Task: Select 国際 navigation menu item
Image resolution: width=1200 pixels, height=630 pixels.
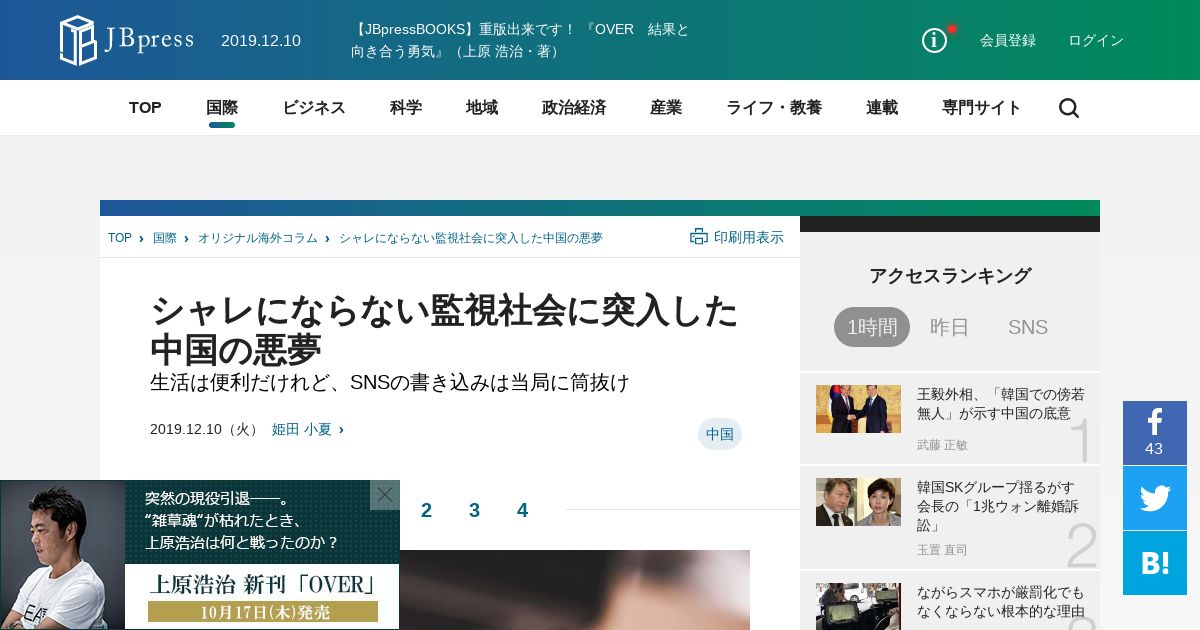Action: click(x=222, y=108)
